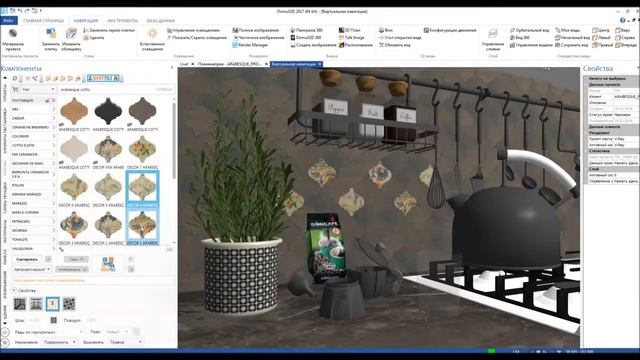640x360 pixels.
Task: Start Полное изображение render
Action: [x=256, y=30]
